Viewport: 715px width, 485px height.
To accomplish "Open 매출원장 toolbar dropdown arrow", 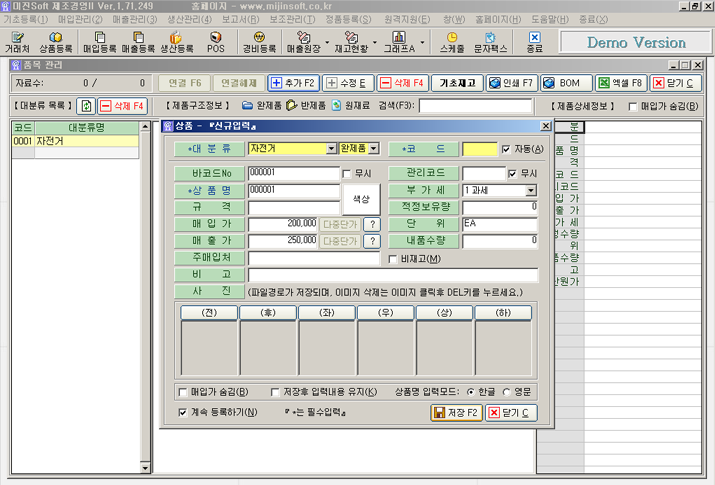I will click(x=327, y=42).
